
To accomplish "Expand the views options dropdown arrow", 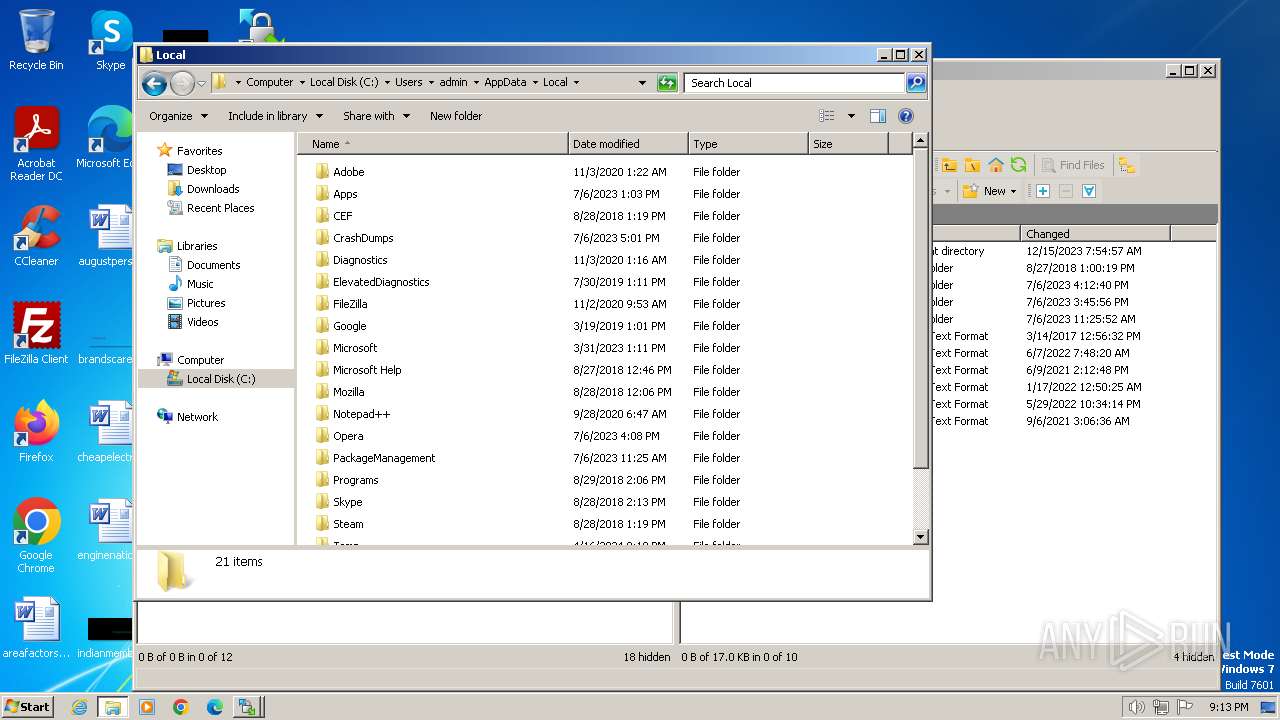I will pyautogui.click(x=851, y=116).
